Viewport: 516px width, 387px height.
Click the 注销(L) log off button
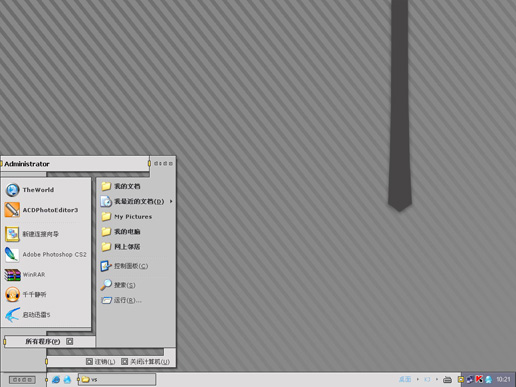point(101,362)
